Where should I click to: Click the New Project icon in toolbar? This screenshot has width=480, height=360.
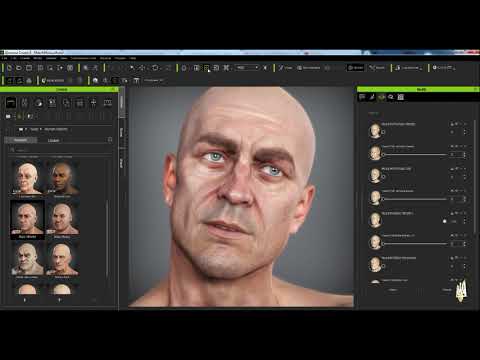[9, 68]
